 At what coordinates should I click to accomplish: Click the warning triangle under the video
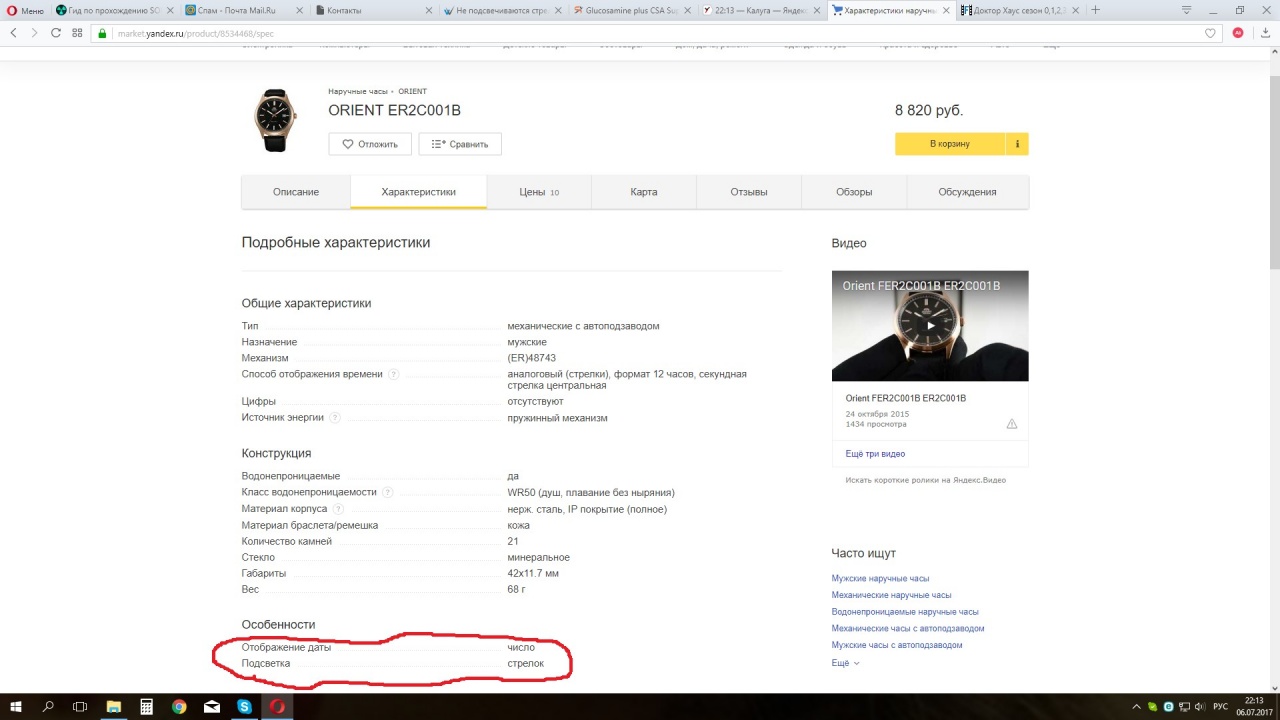[1011, 424]
